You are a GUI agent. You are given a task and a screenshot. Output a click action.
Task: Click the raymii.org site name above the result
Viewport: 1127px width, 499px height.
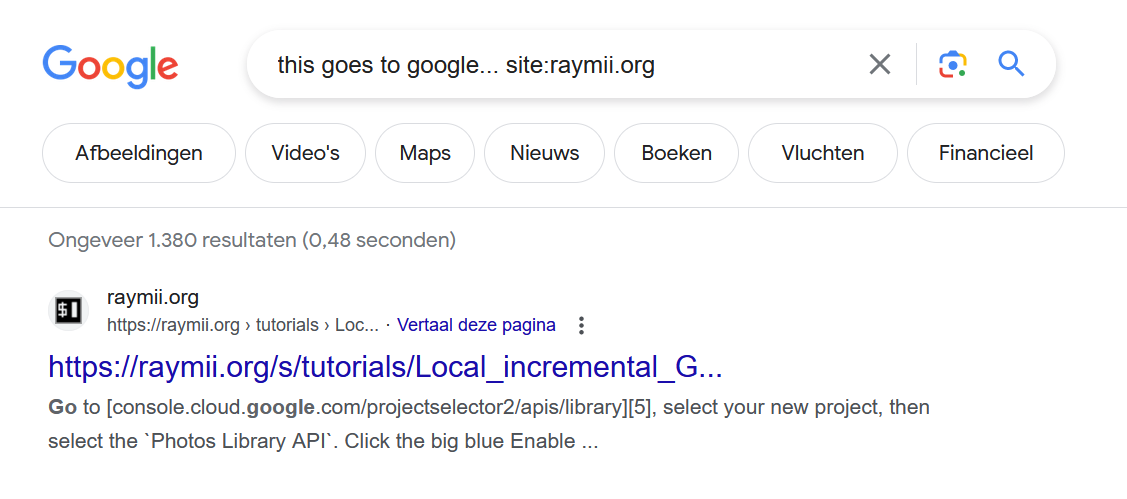tap(152, 297)
